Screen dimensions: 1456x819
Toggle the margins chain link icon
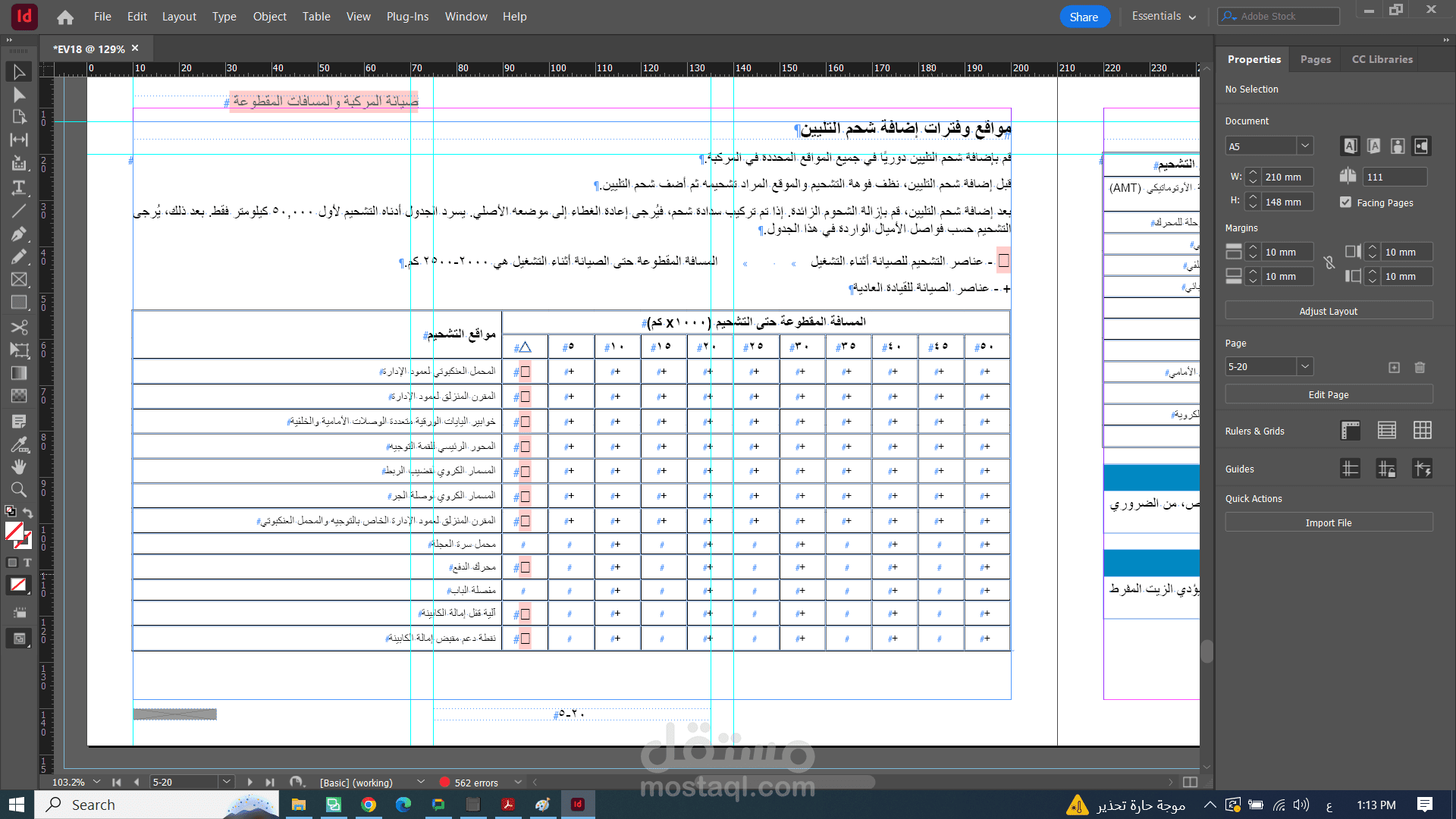1329,263
